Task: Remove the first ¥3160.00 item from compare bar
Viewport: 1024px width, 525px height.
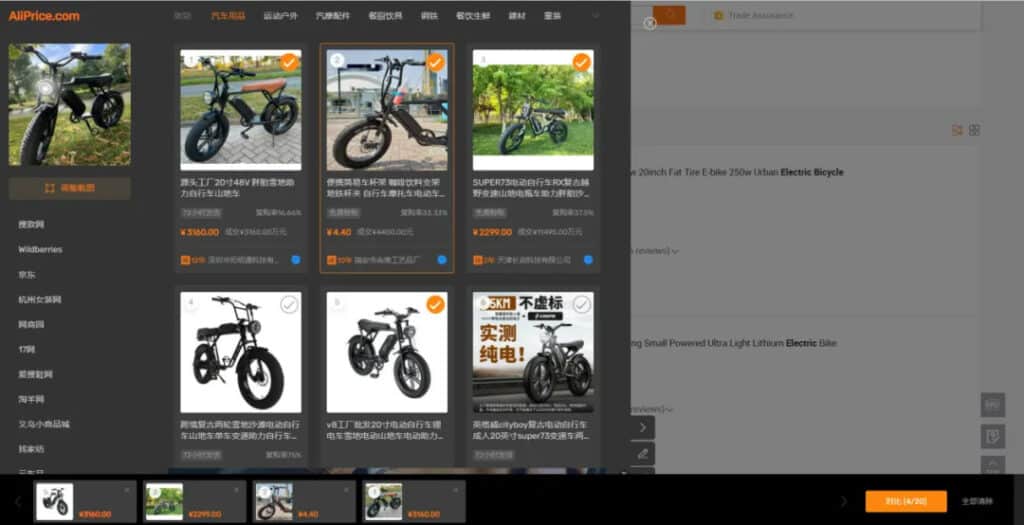Action: click(x=127, y=490)
